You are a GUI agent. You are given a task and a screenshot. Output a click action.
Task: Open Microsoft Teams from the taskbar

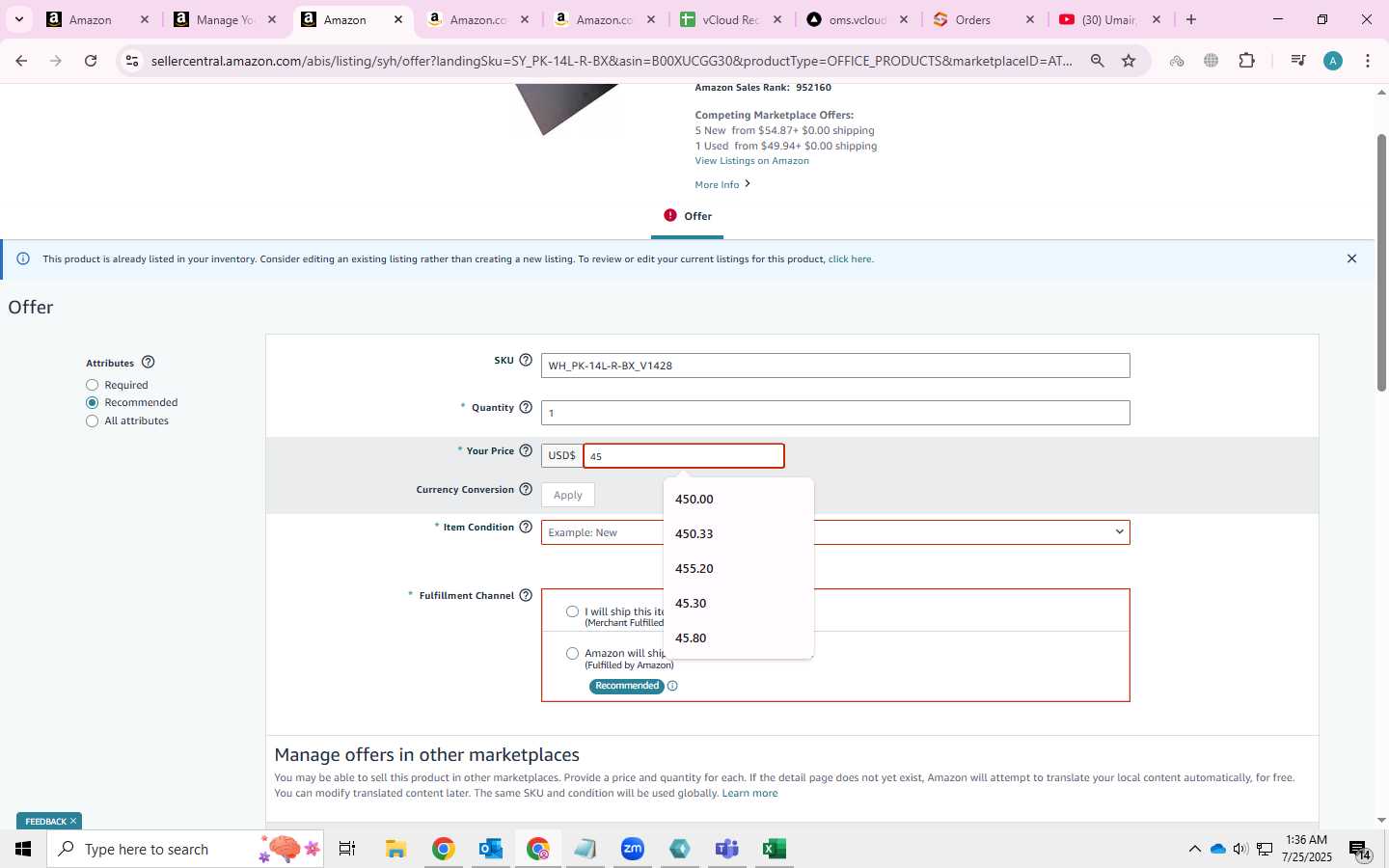(726, 849)
